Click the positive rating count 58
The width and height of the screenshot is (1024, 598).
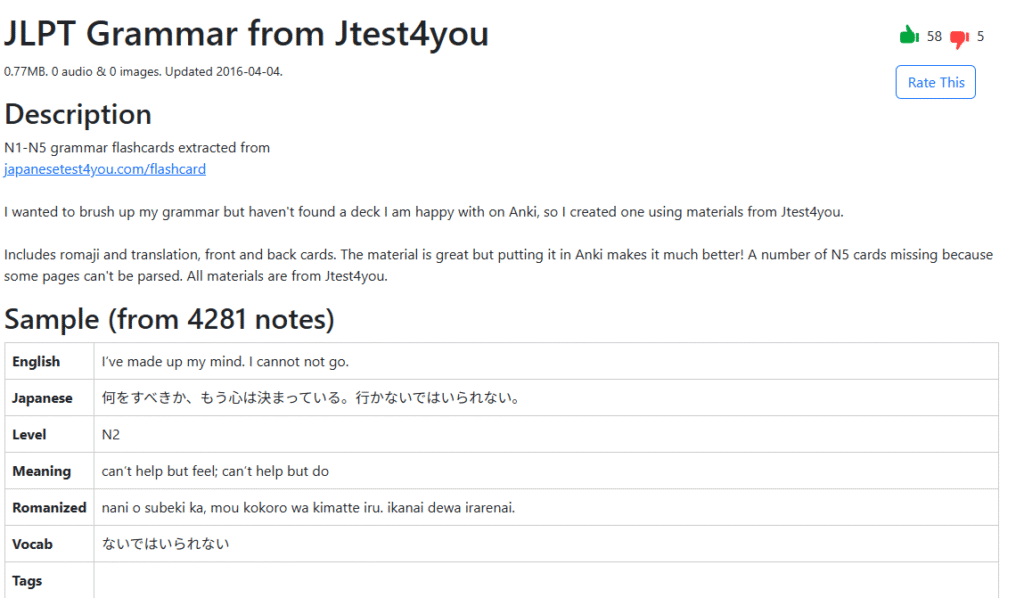[x=934, y=37]
